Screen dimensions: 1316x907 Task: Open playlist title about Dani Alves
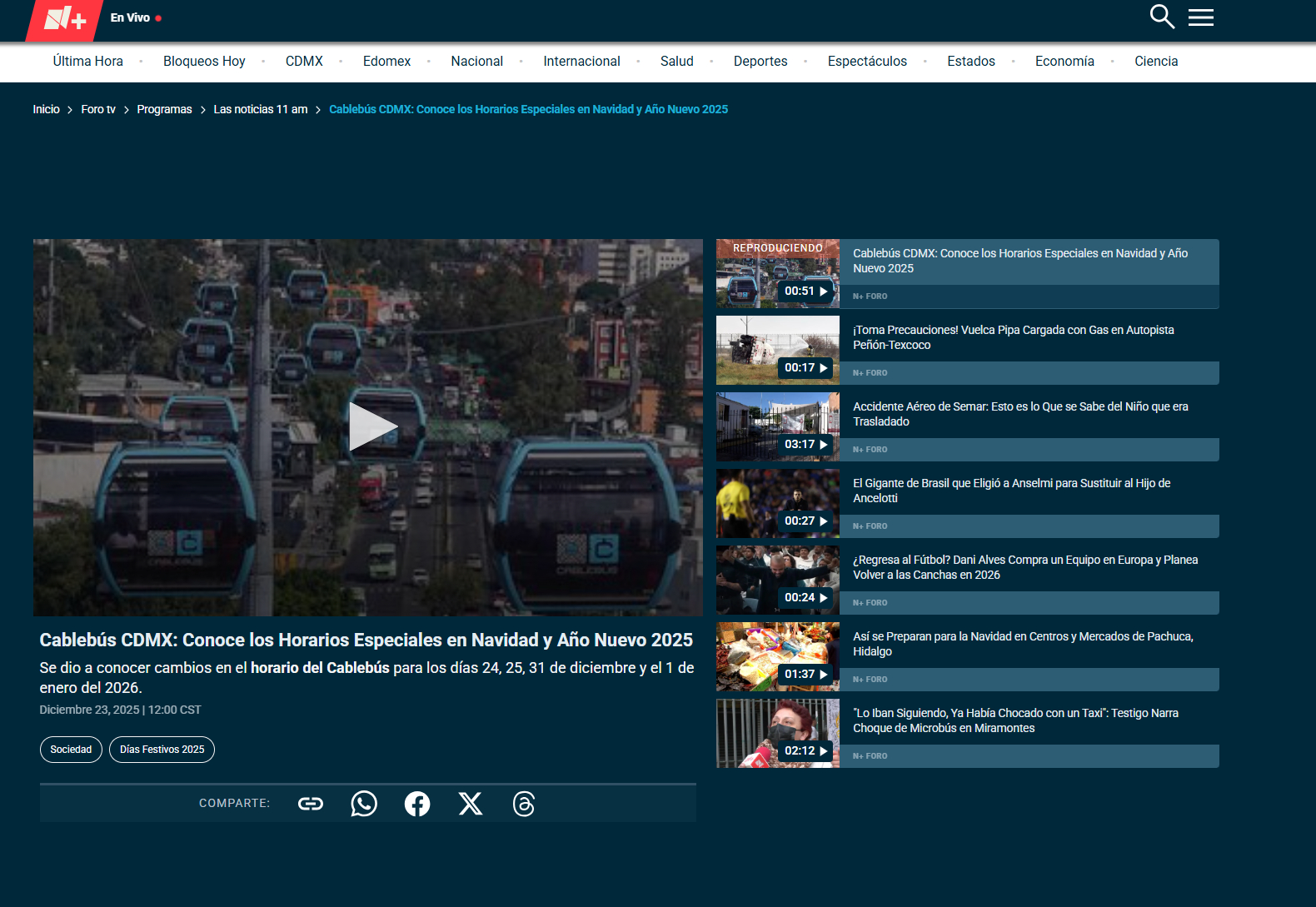1025,567
